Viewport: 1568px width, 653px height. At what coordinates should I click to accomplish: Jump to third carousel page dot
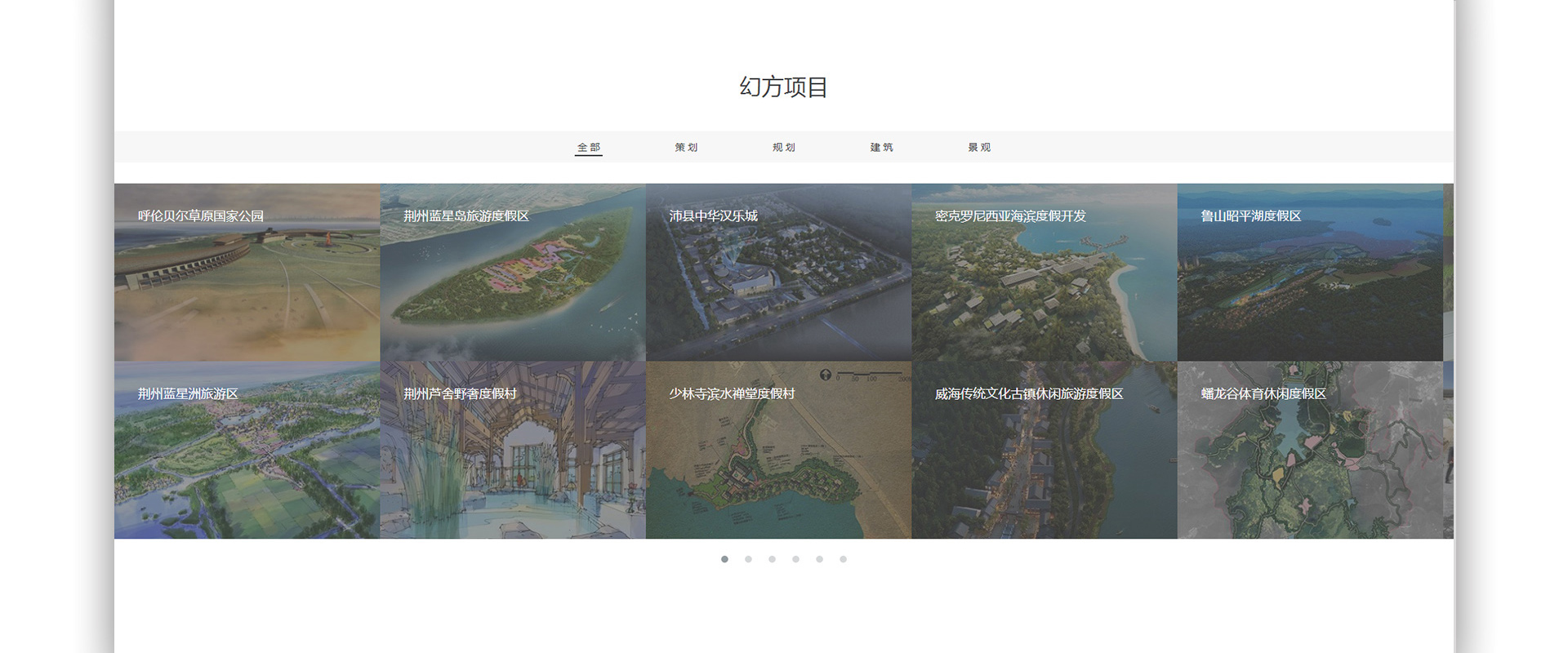[x=772, y=559]
